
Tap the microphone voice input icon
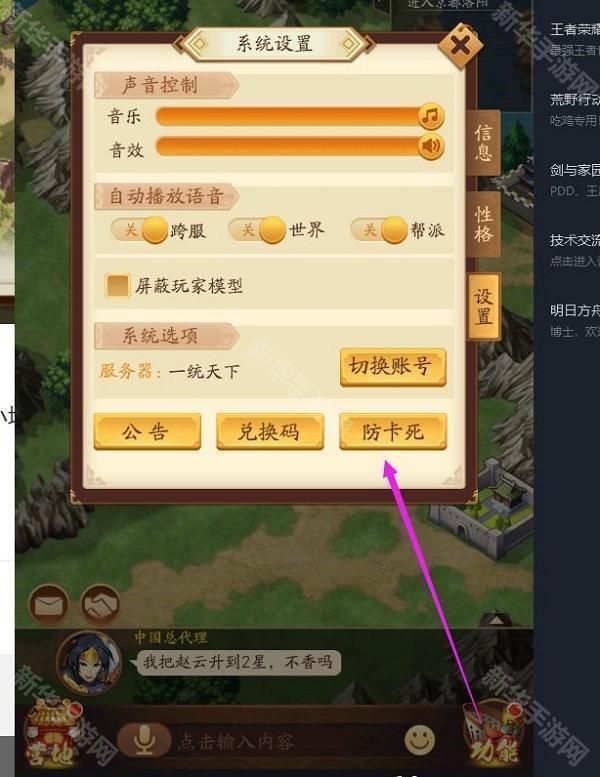pos(144,740)
